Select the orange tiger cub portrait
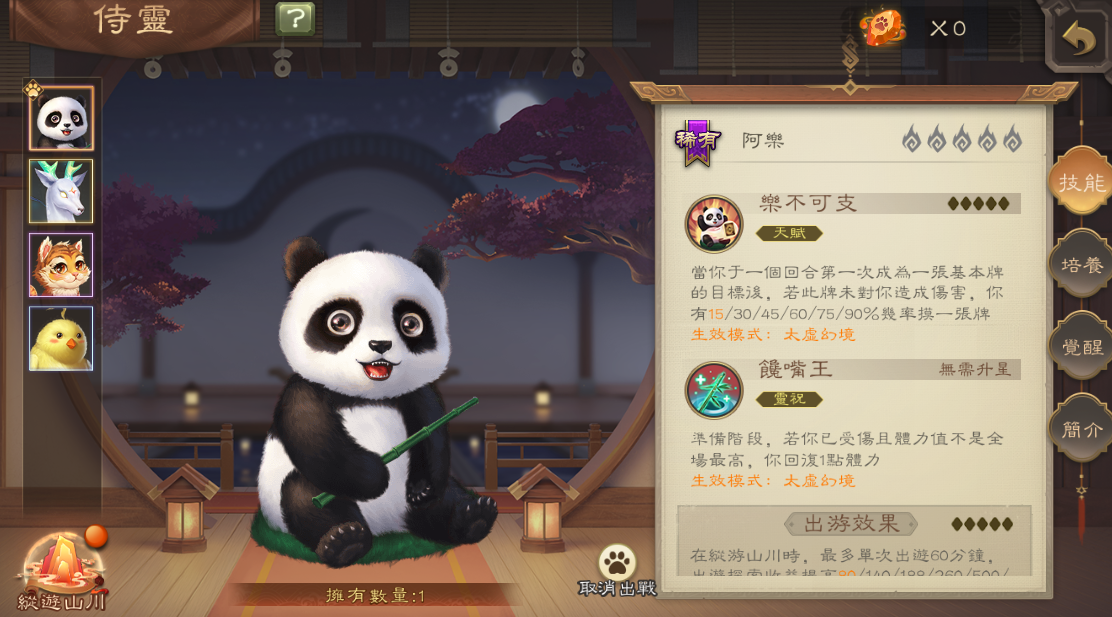1112x617 pixels. coord(61,265)
